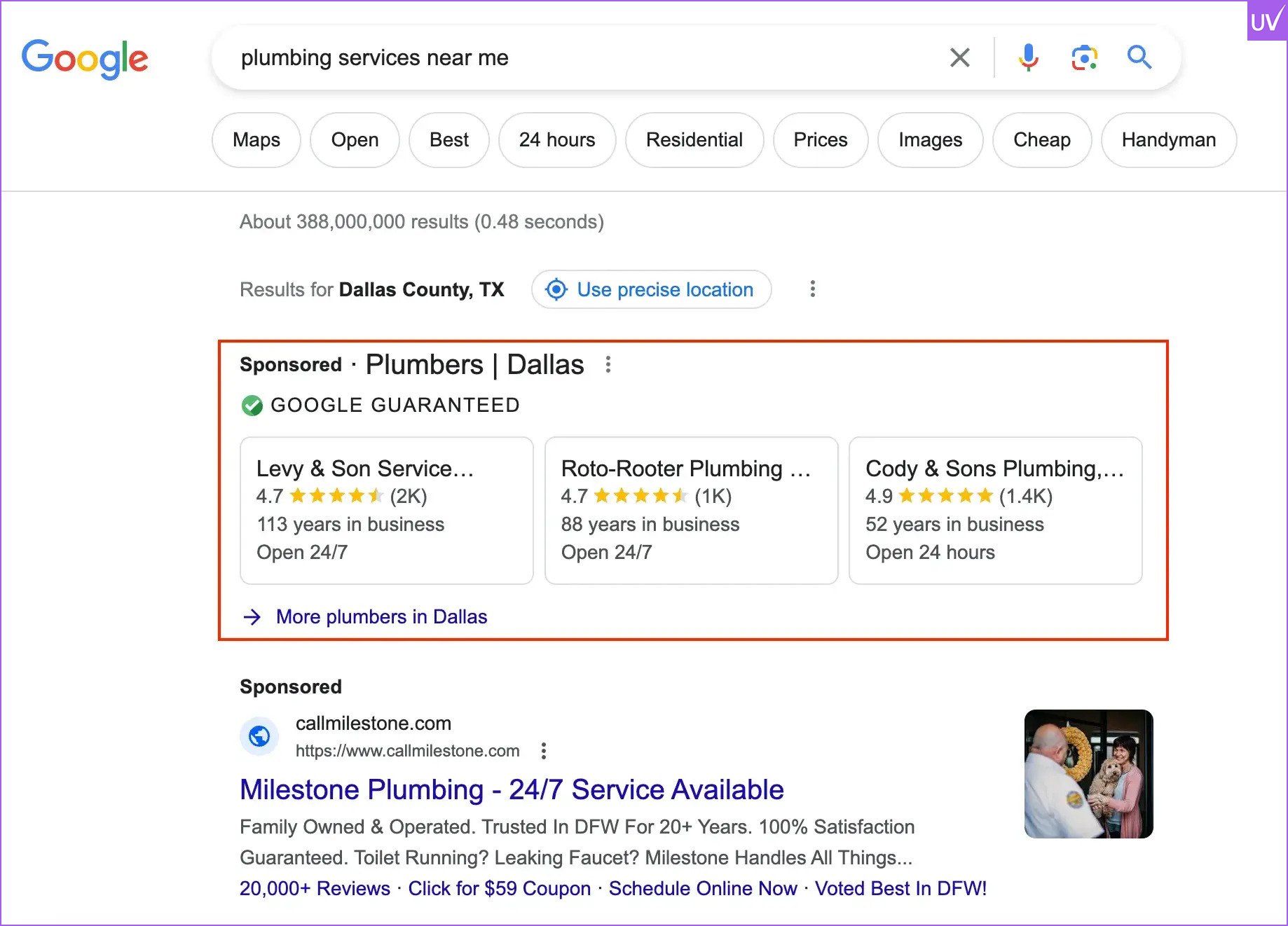Image resolution: width=1288 pixels, height=926 pixels.
Task: Open three-dot menu next to Plumbers | Dallas
Action: click(x=608, y=364)
